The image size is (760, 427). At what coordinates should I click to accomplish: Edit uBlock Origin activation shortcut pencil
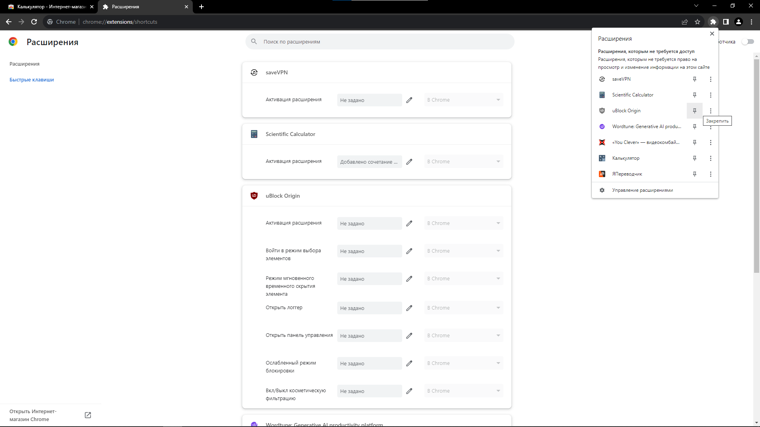[409, 223]
